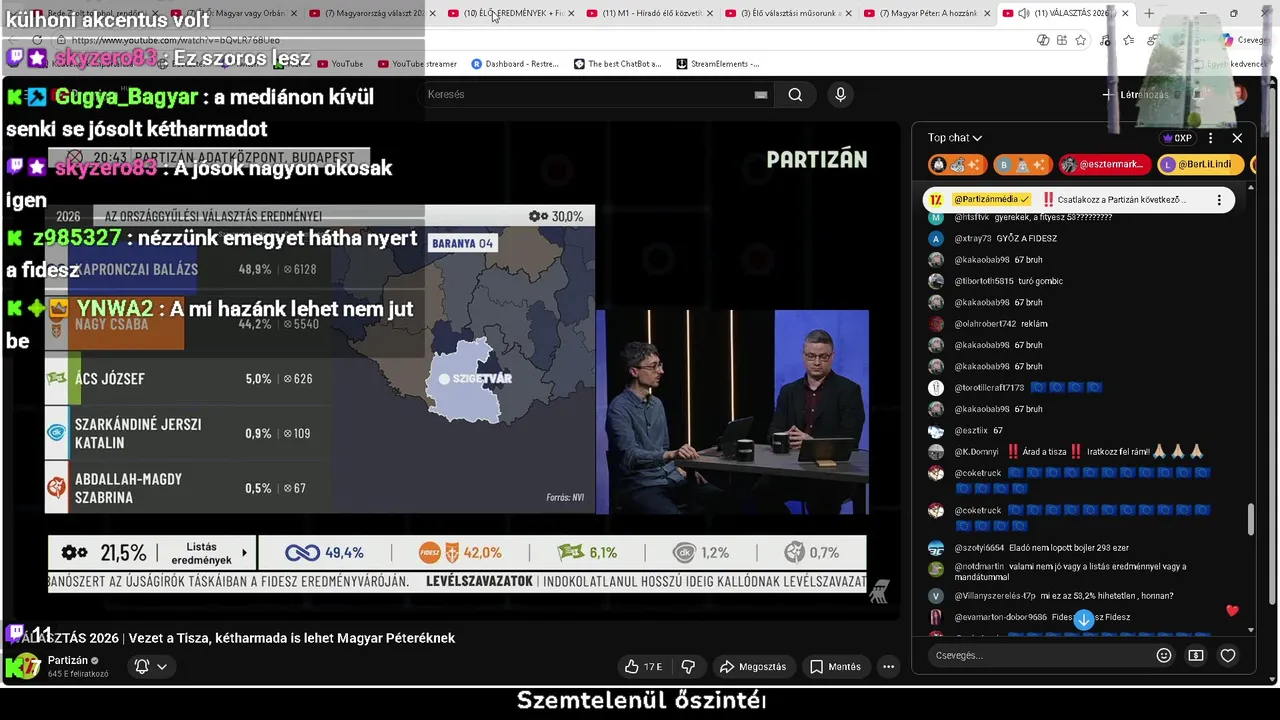Open more actions ellipsis under video

tap(888, 666)
